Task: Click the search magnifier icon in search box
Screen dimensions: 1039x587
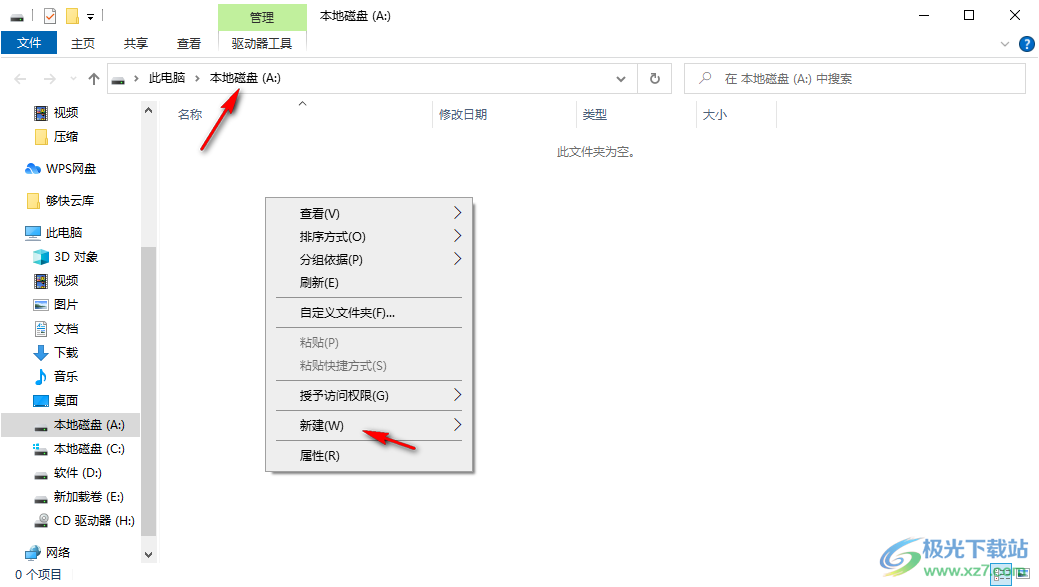Action: [x=703, y=78]
